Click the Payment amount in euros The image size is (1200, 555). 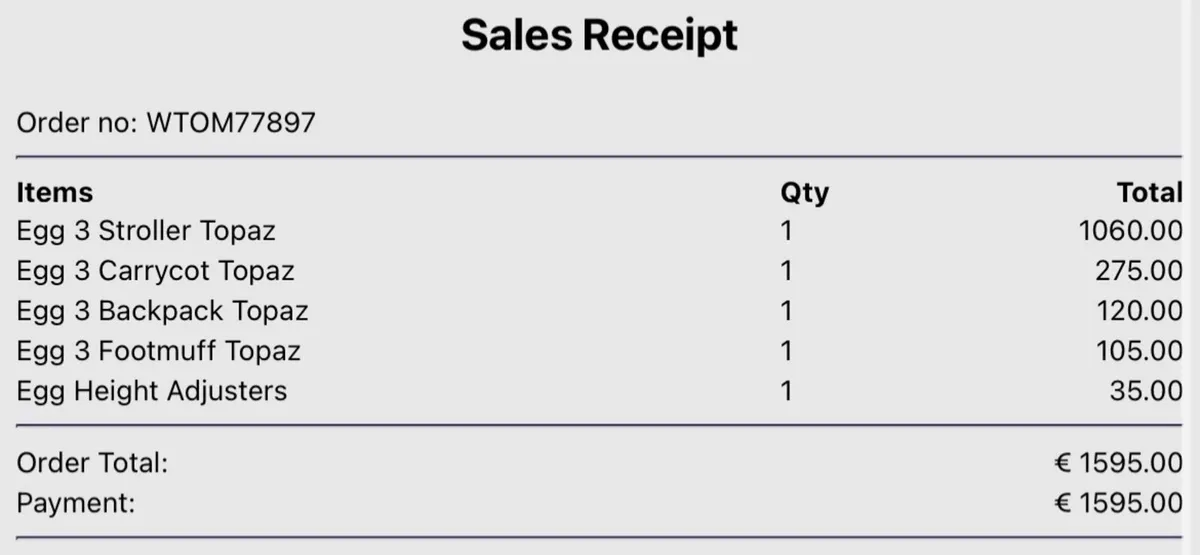1118,503
